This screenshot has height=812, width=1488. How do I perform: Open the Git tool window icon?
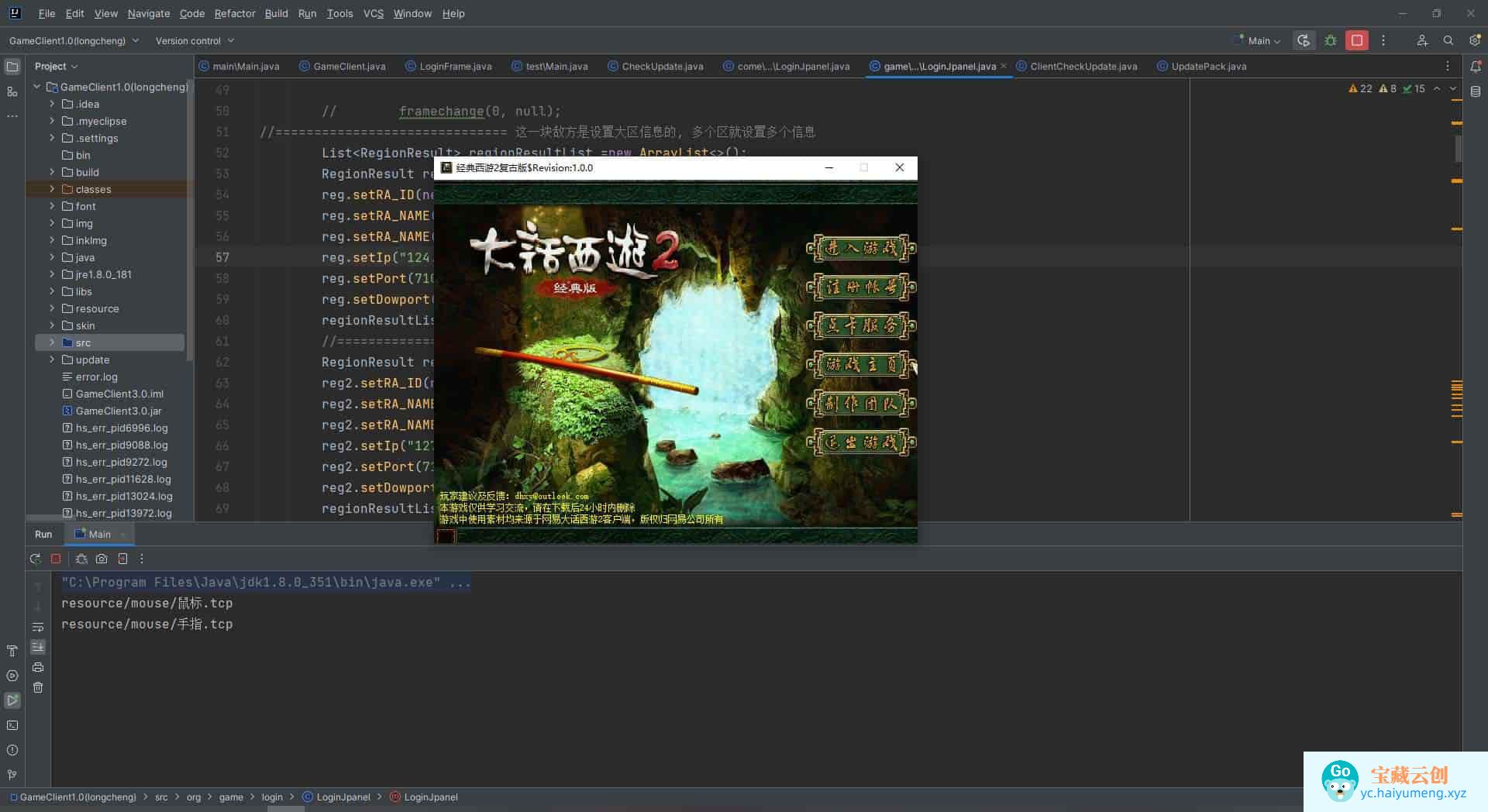coord(12,774)
